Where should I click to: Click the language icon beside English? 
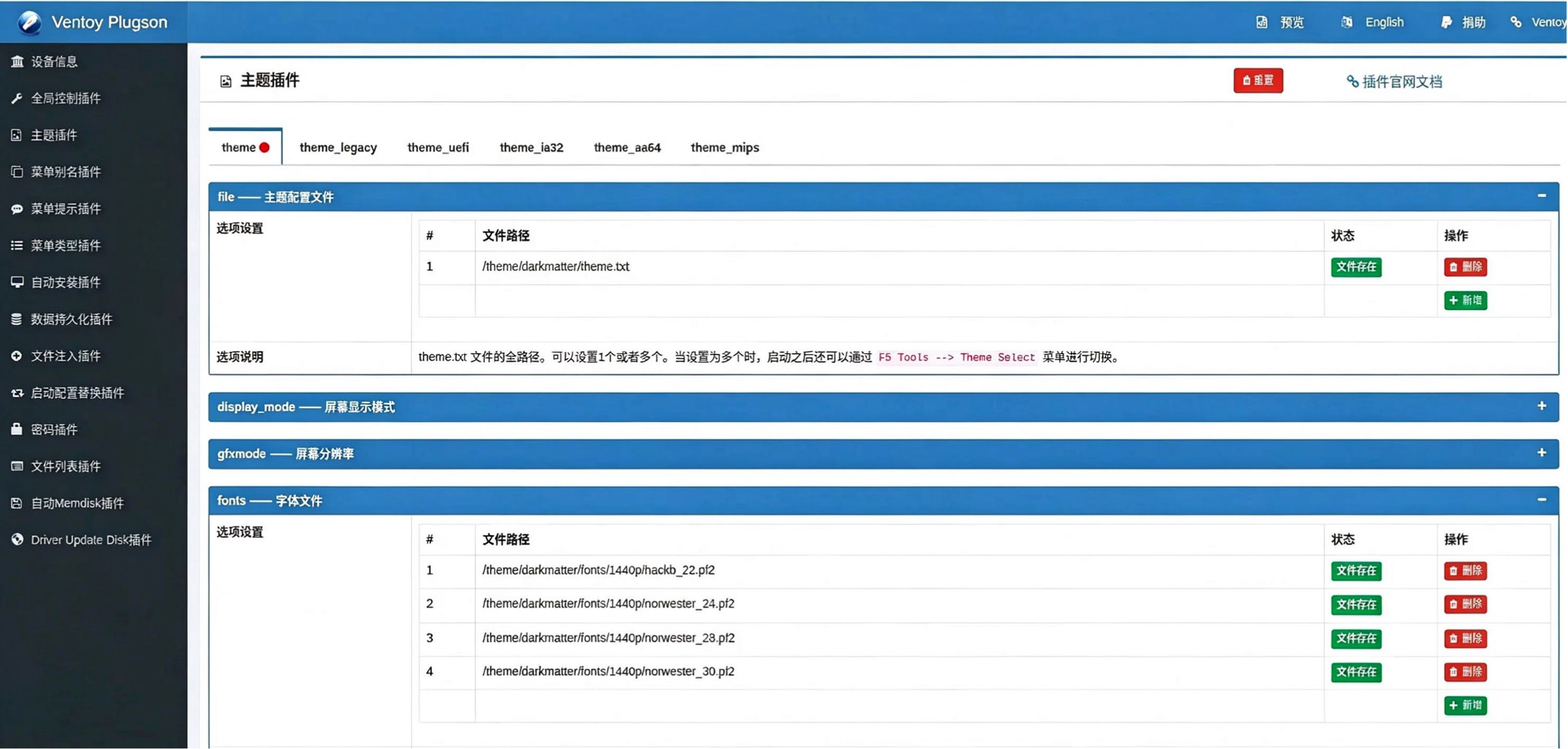1347,23
